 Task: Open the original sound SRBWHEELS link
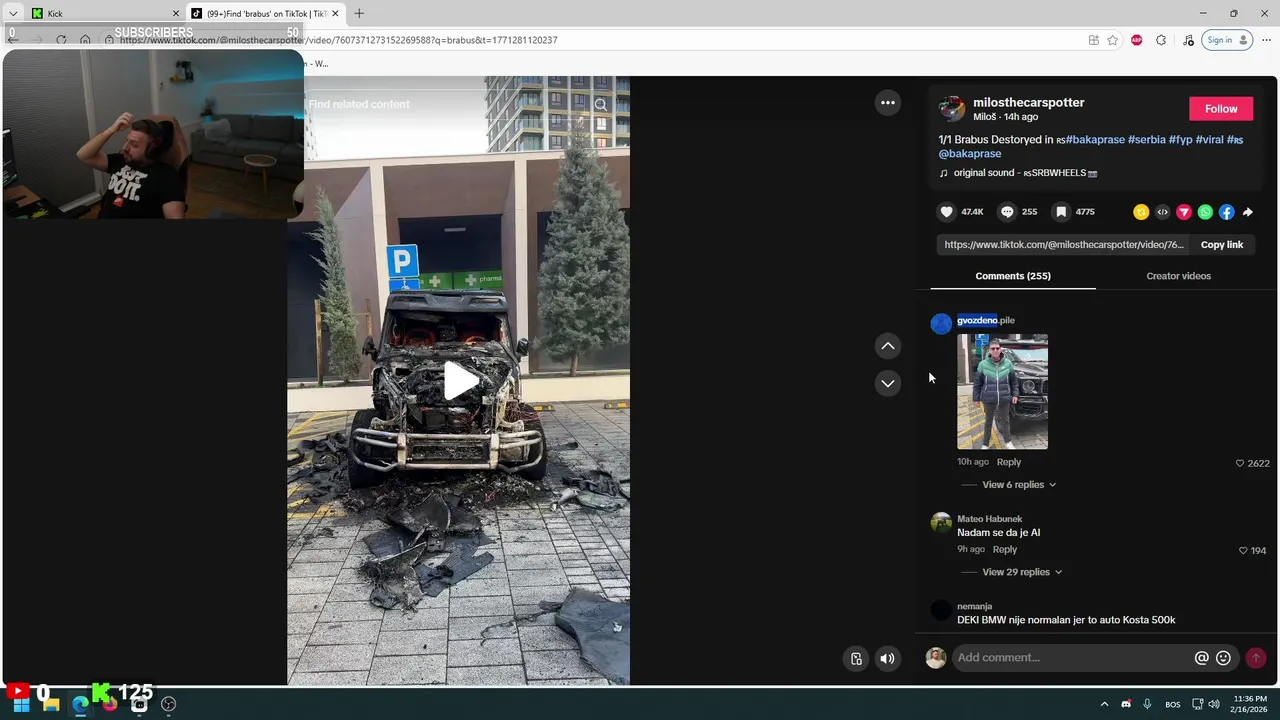point(1025,173)
